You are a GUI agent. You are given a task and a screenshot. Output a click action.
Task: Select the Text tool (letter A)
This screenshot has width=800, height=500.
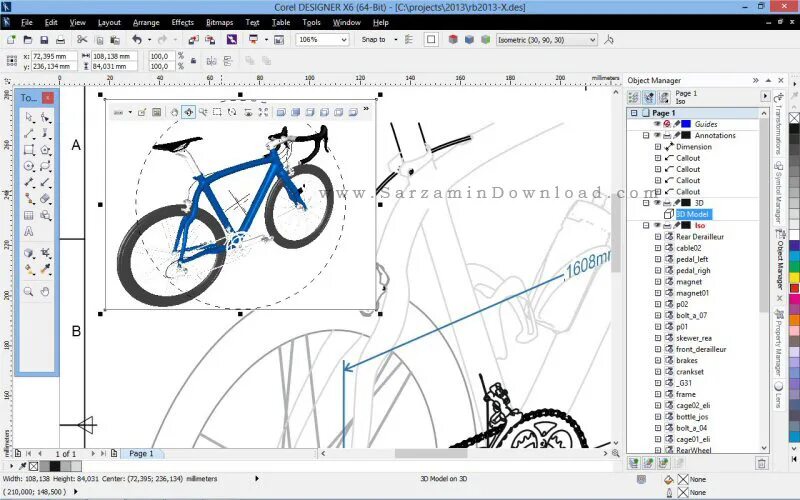click(x=29, y=232)
